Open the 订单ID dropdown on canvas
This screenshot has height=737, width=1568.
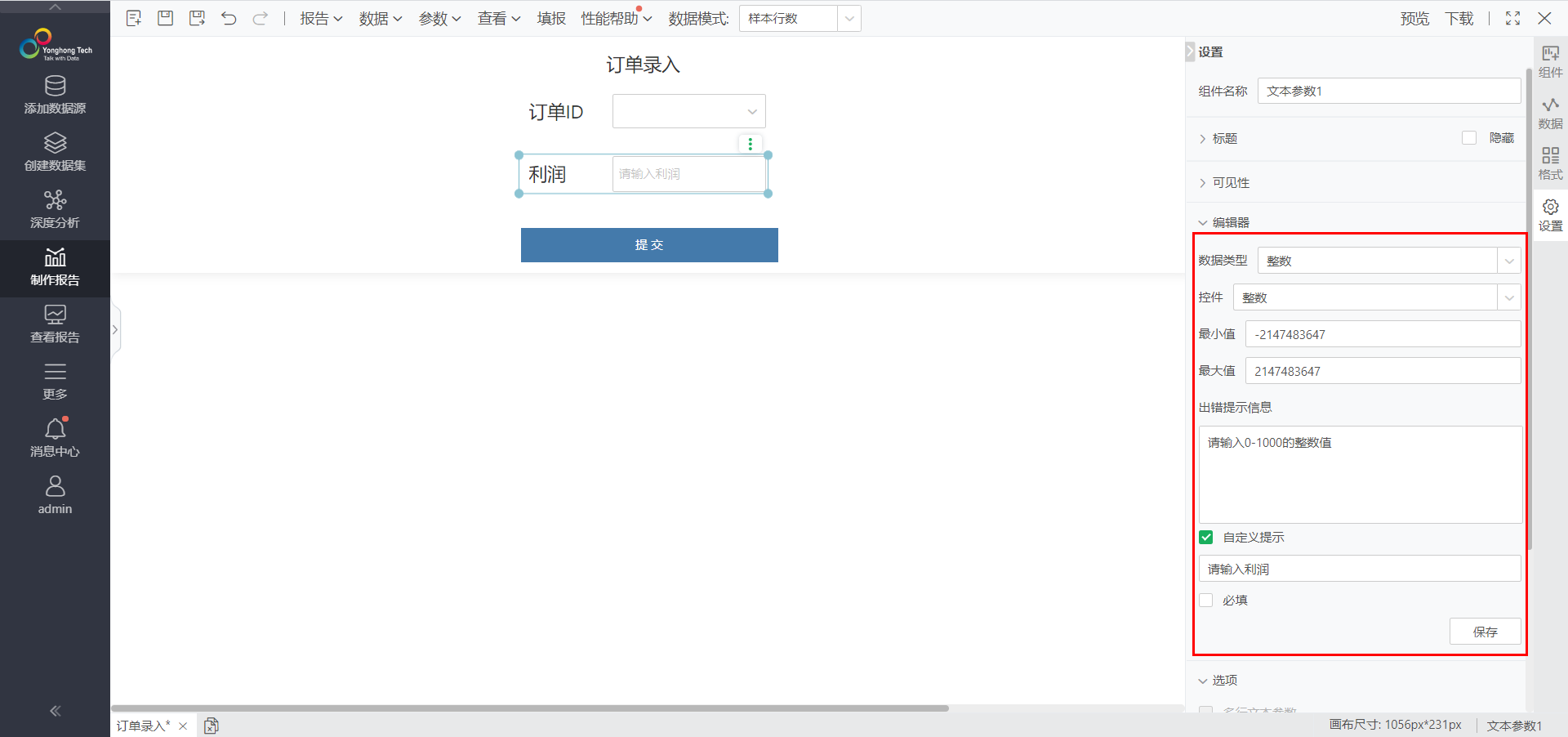(x=688, y=111)
